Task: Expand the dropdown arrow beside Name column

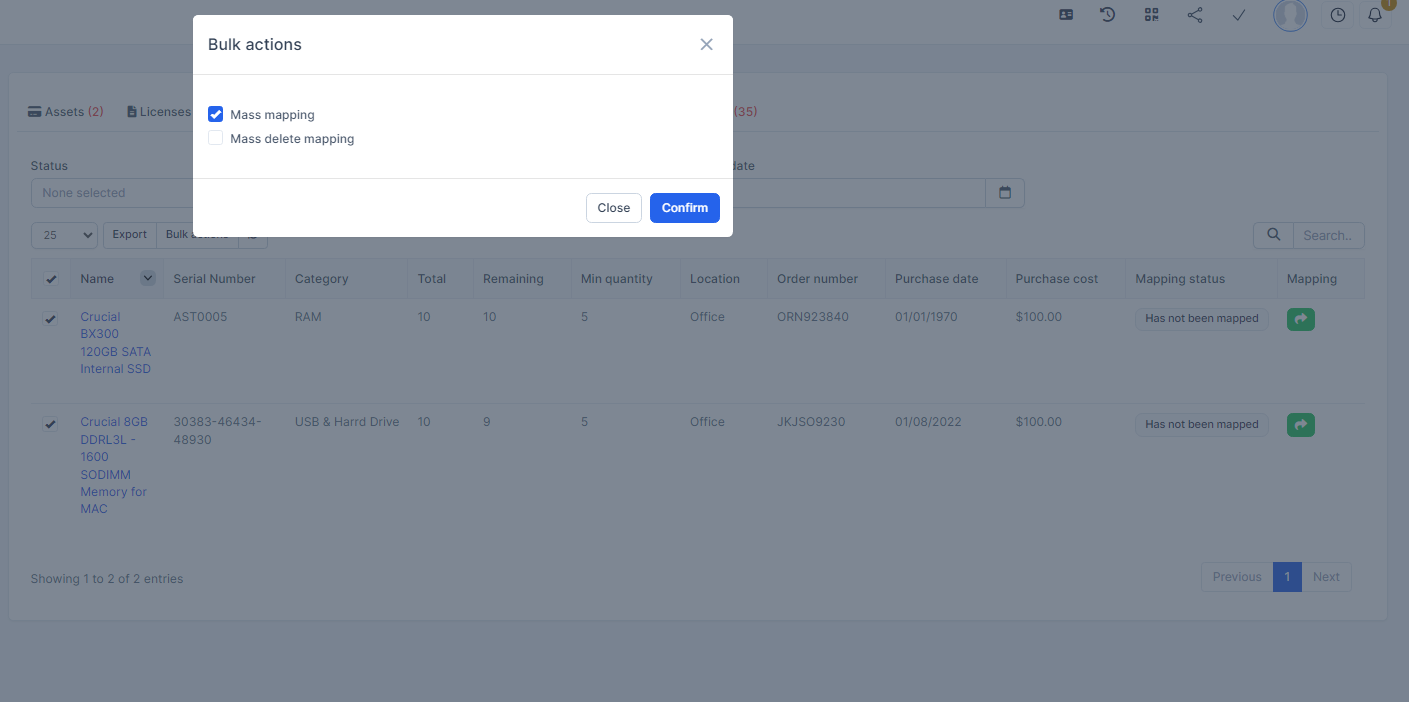Action: pos(148,278)
